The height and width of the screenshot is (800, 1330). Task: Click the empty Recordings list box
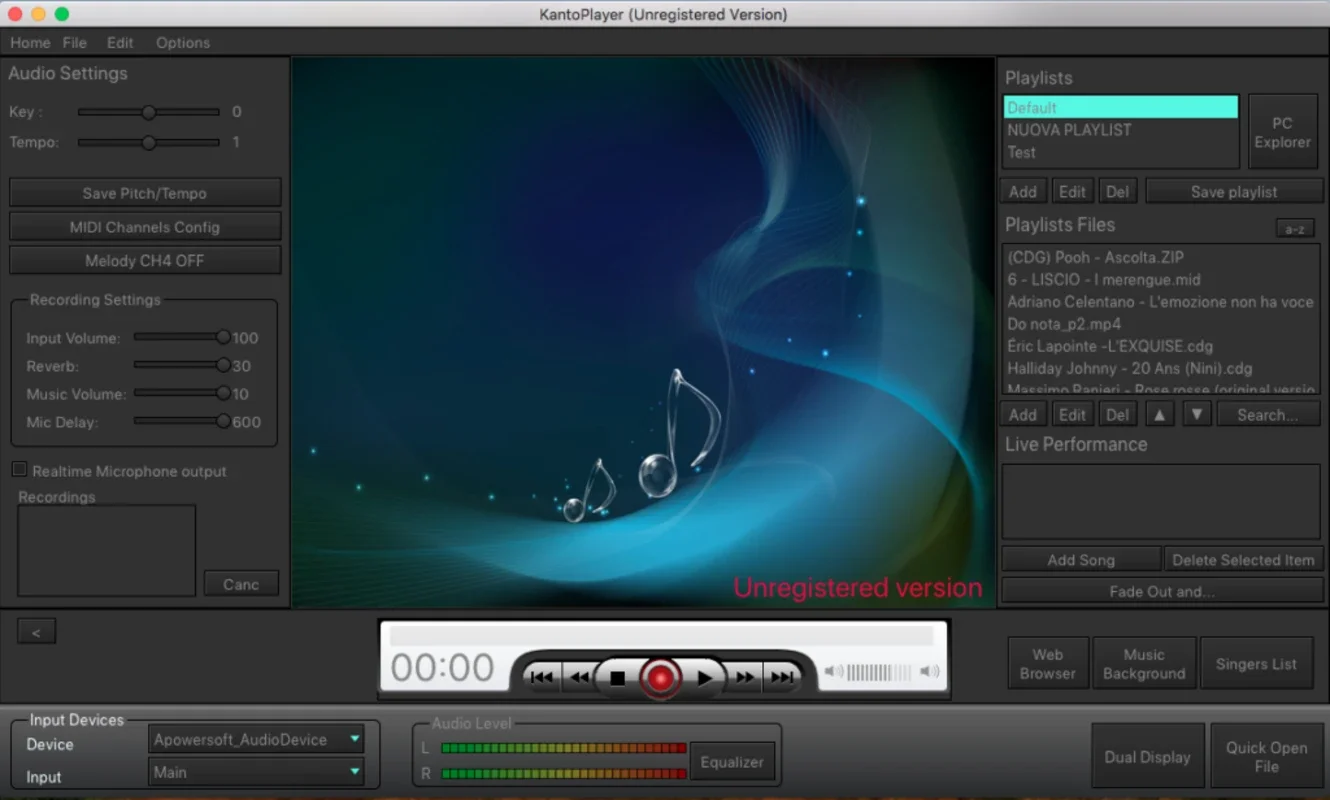[x=106, y=550]
